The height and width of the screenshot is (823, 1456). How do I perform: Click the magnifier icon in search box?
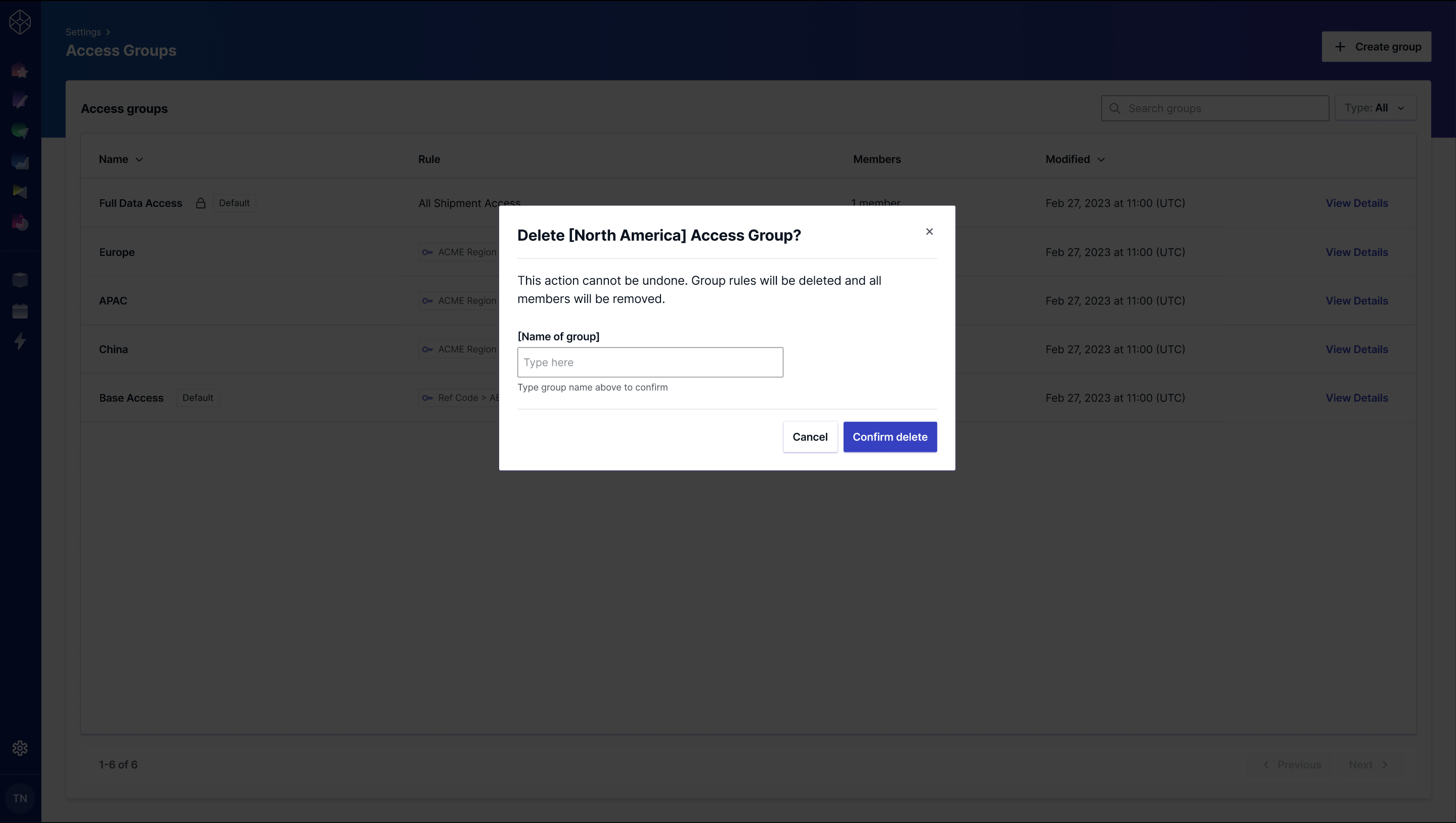click(1115, 108)
